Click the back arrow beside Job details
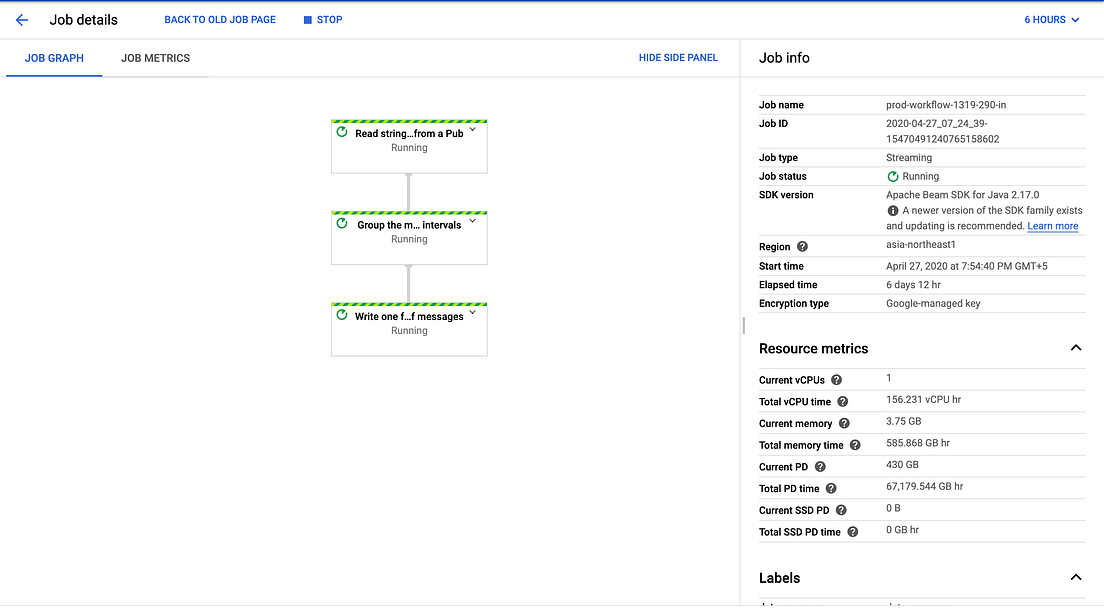 coord(21,19)
